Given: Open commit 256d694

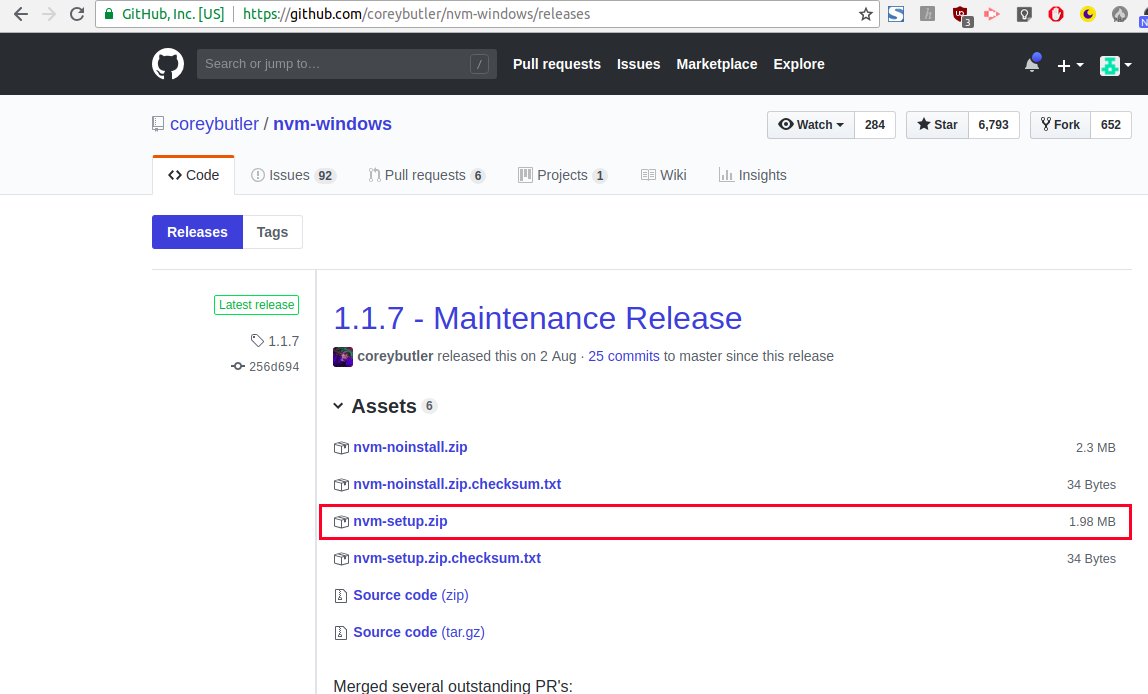Looking at the screenshot, I should click(x=265, y=366).
